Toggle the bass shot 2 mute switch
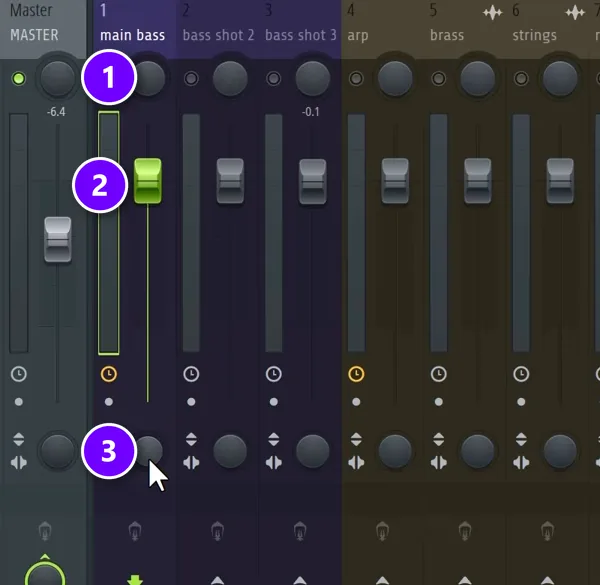The image size is (600, 585). pyautogui.click(x=191, y=78)
